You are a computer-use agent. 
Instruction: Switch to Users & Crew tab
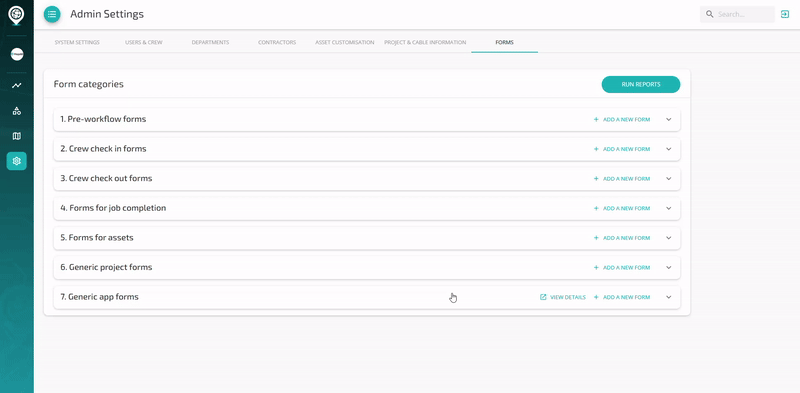click(x=144, y=42)
